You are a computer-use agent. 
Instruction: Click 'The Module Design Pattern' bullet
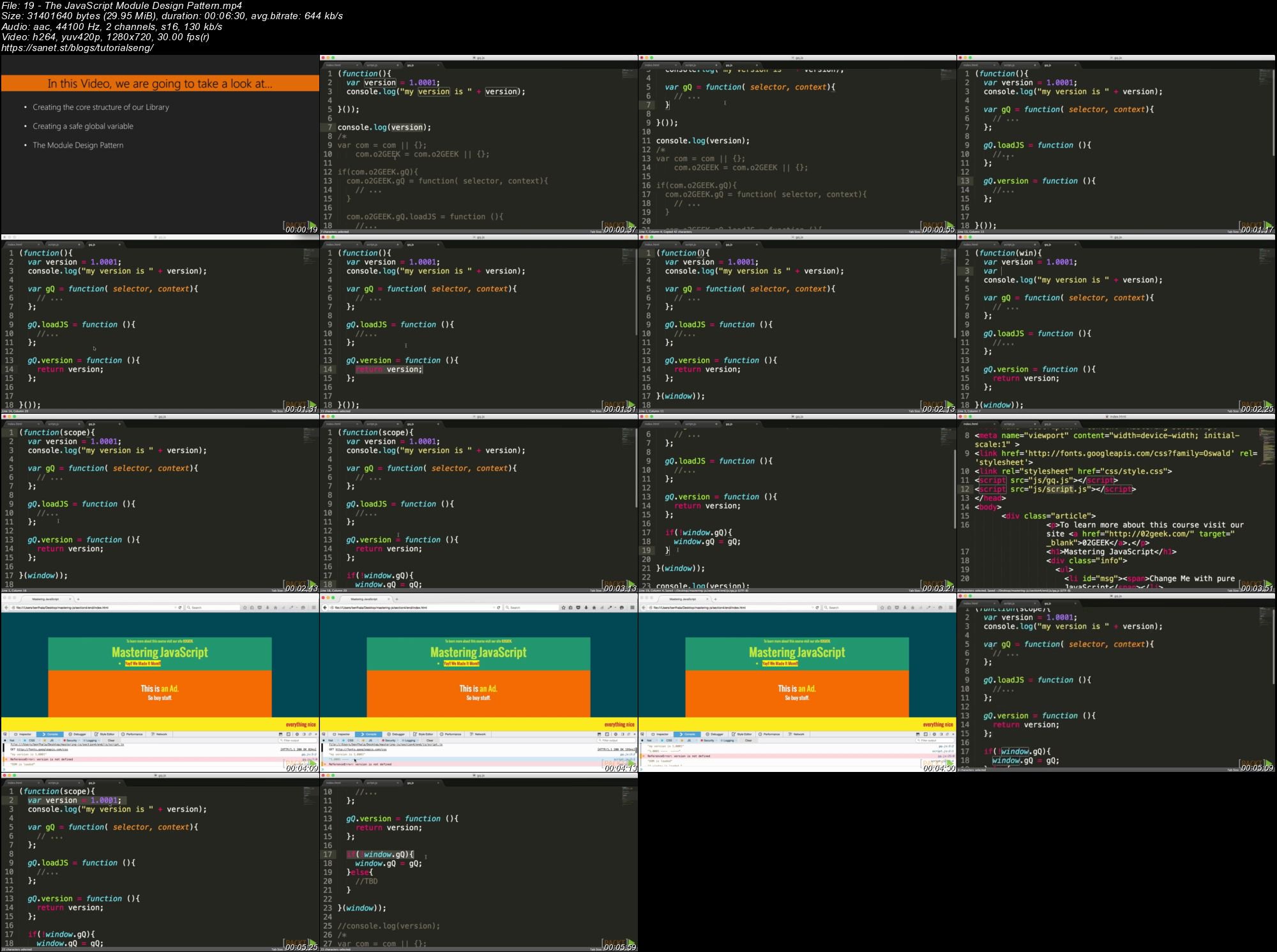pyautogui.click(x=78, y=146)
